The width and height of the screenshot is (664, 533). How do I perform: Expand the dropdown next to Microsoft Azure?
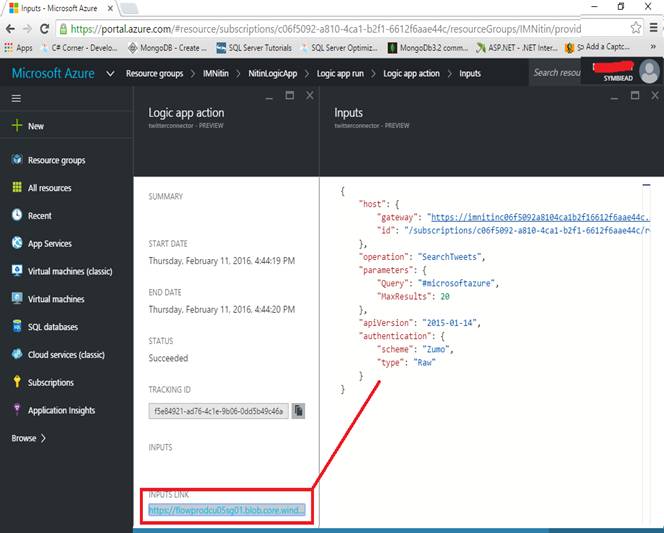pyautogui.click(x=110, y=74)
